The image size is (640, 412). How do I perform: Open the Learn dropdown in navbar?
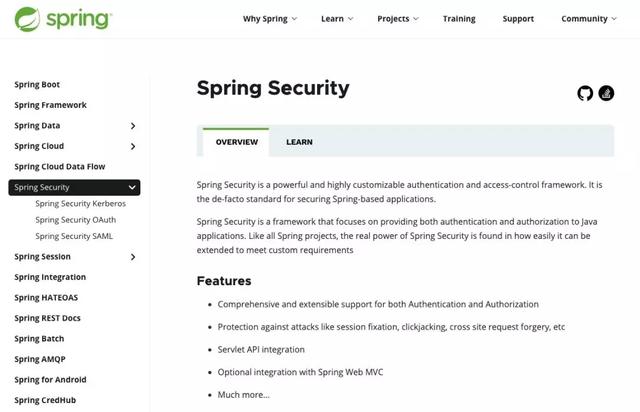click(338, 19)
